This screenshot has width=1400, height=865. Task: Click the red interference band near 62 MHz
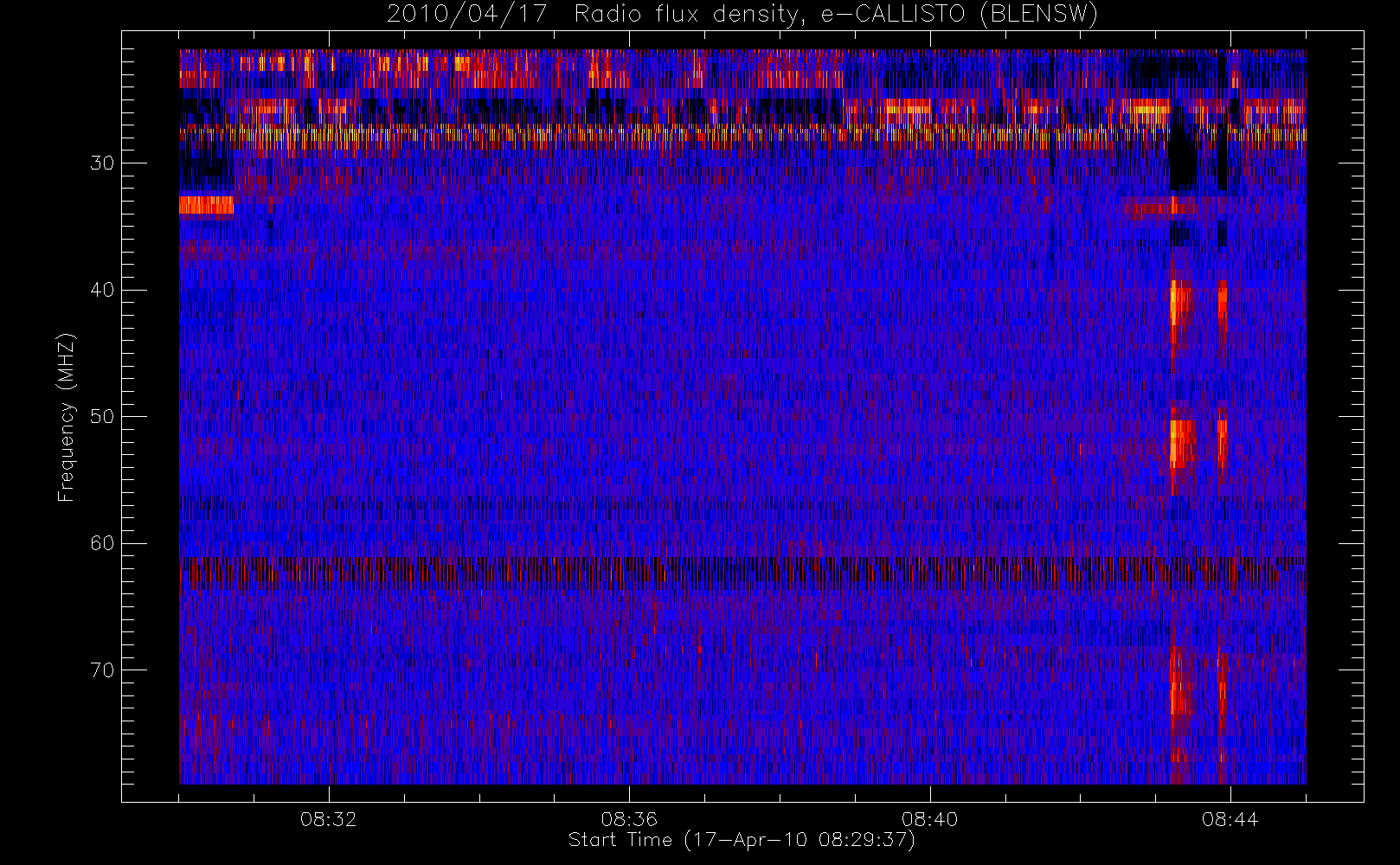[742, 573]
